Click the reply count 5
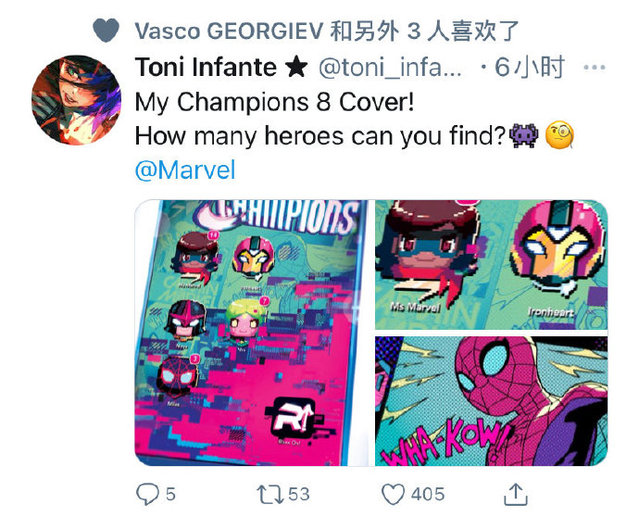639x517 pixels. coord(170,494)
